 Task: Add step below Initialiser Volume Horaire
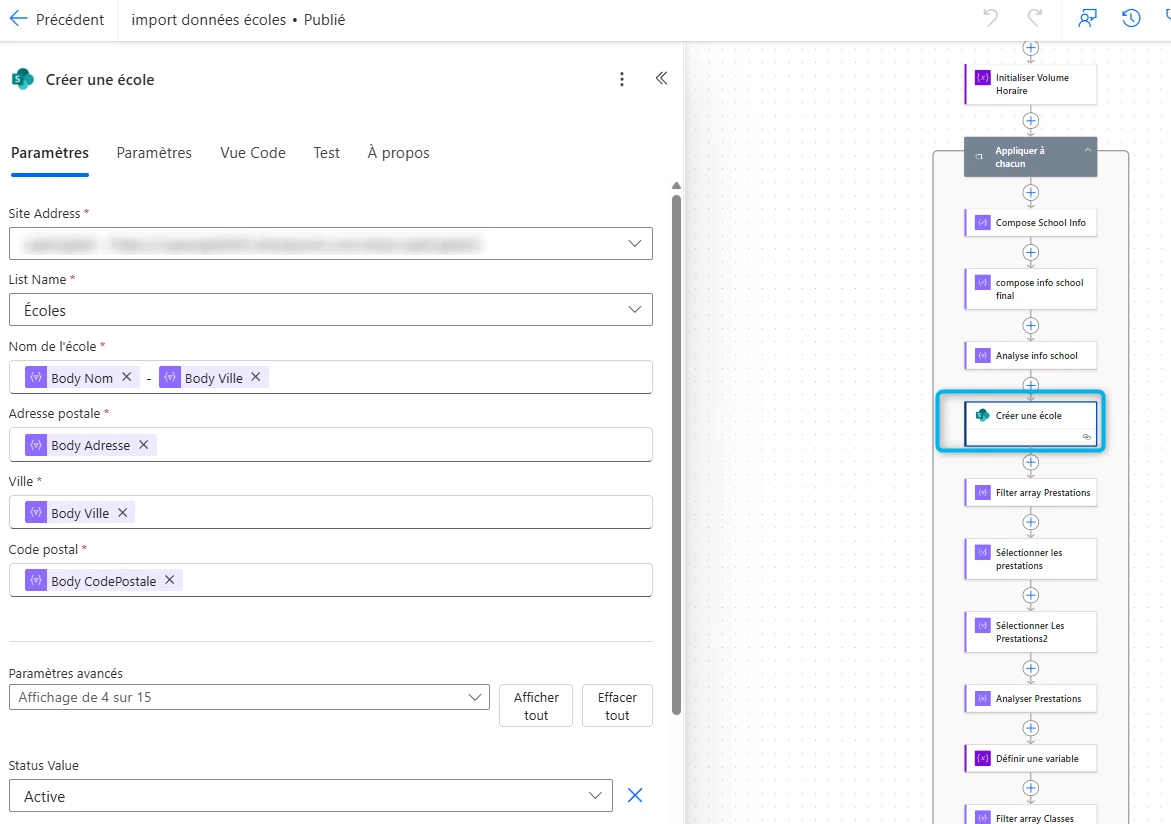(1031, 120)
